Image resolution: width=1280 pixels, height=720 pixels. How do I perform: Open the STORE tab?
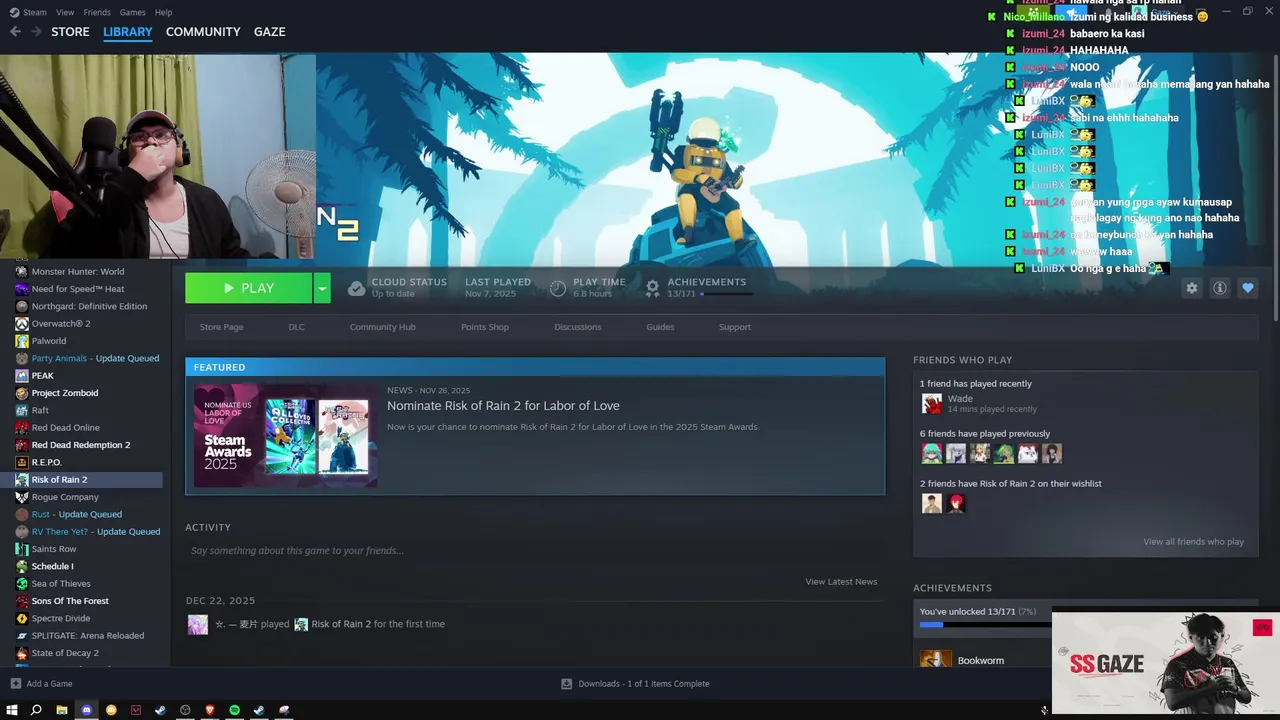tap(70, 32)
